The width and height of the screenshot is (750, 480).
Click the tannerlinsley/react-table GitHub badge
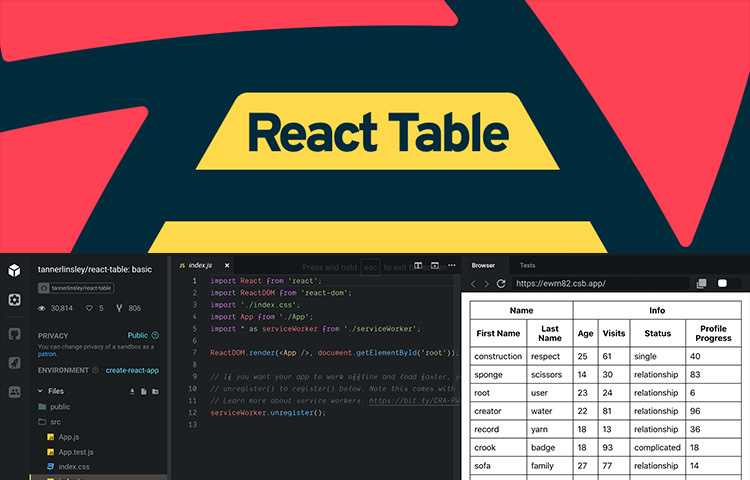tap(76, 288)
